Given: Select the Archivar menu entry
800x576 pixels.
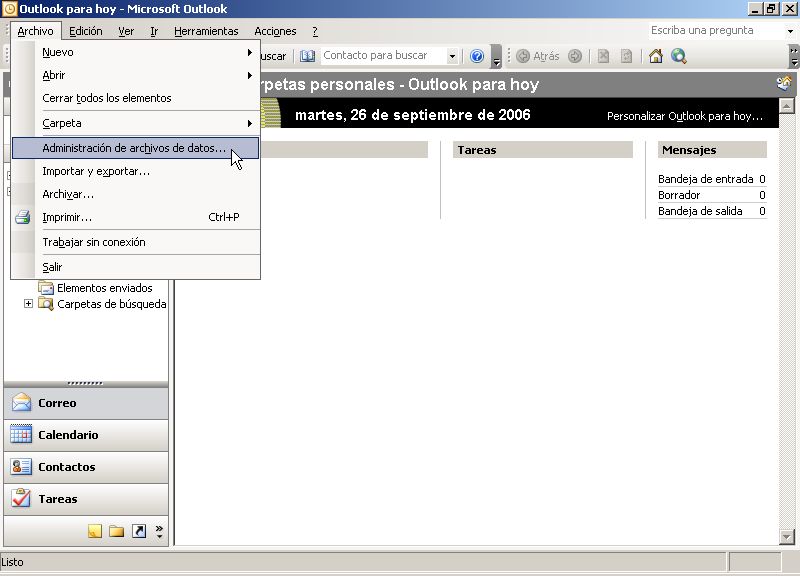Looking at the screenshot, I should click(x=135, y=194).
